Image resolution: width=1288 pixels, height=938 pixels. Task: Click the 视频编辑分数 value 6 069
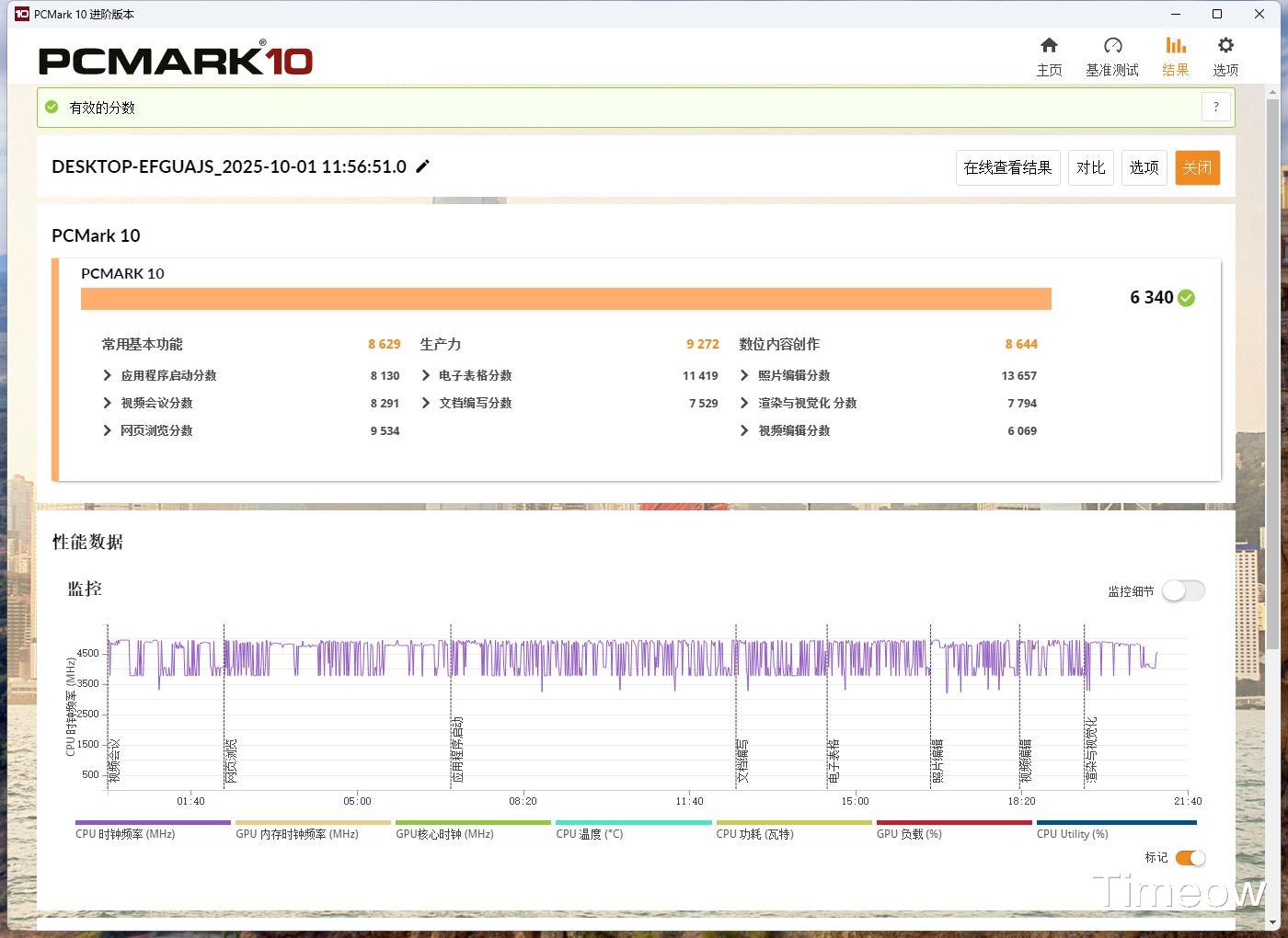[1022, 430]
